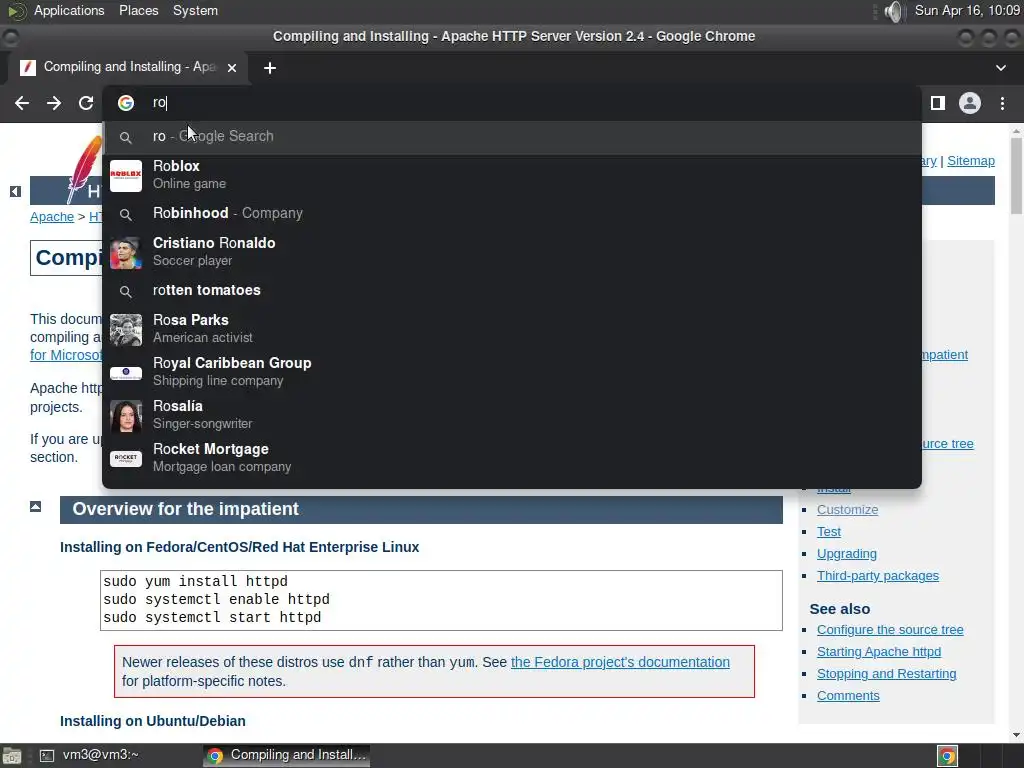Click the 'sudo yum install httpd' code line
Screen dimensions: 1024x768
195,581
